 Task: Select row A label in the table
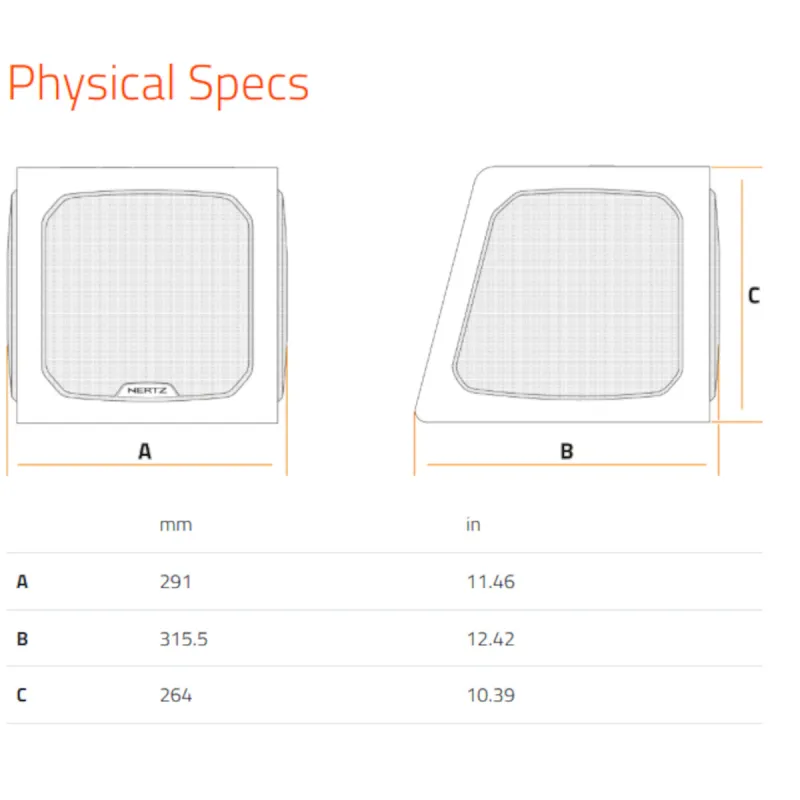[22, 581]
